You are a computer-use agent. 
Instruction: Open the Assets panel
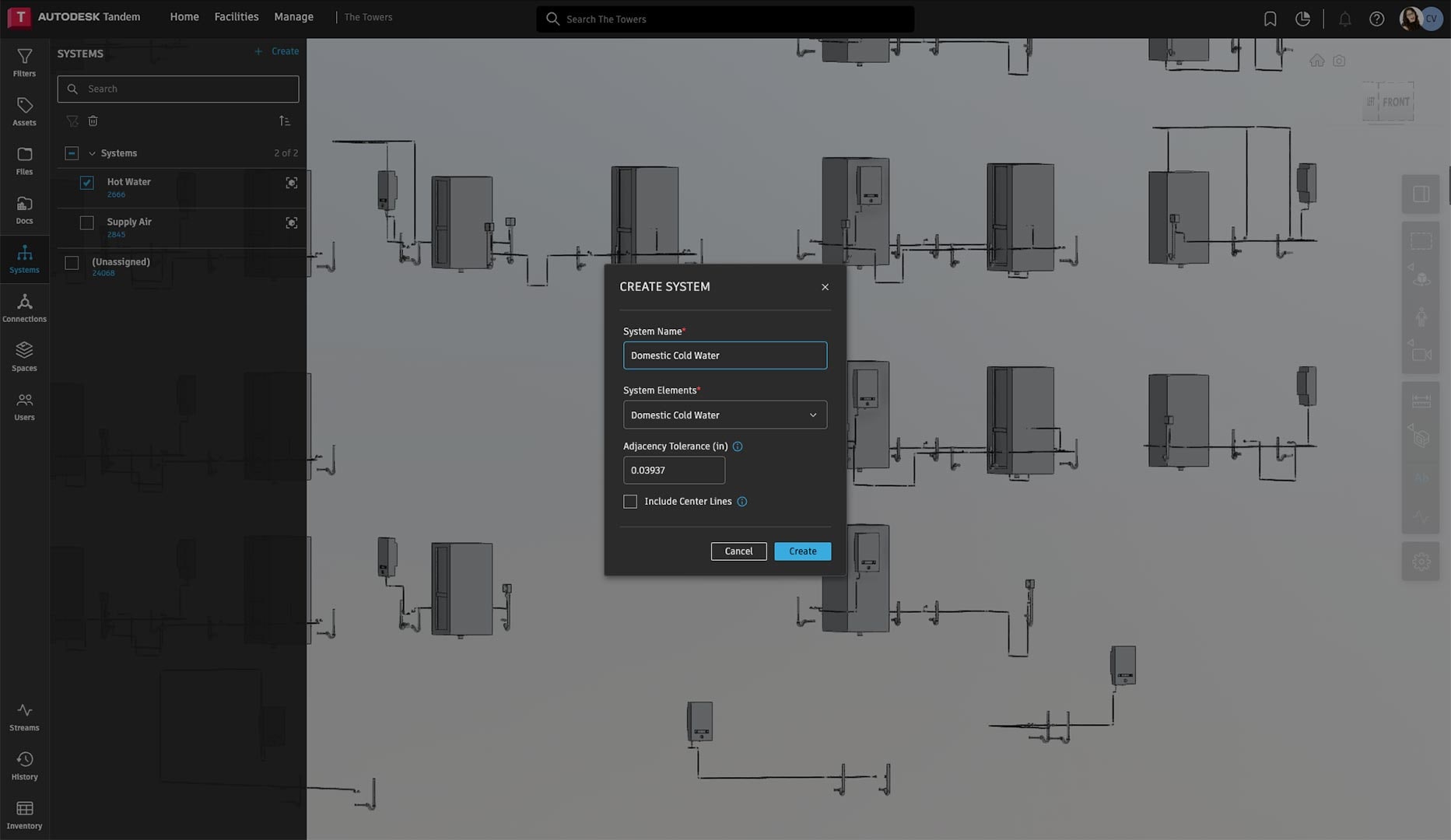click(24, 111)
